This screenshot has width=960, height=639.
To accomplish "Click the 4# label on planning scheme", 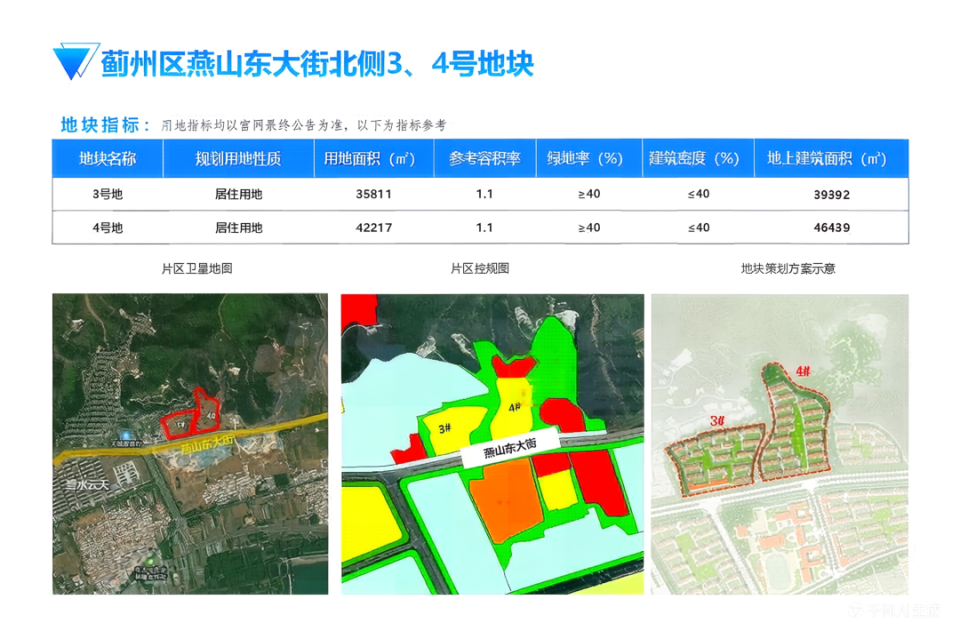I will pos(803,371).
